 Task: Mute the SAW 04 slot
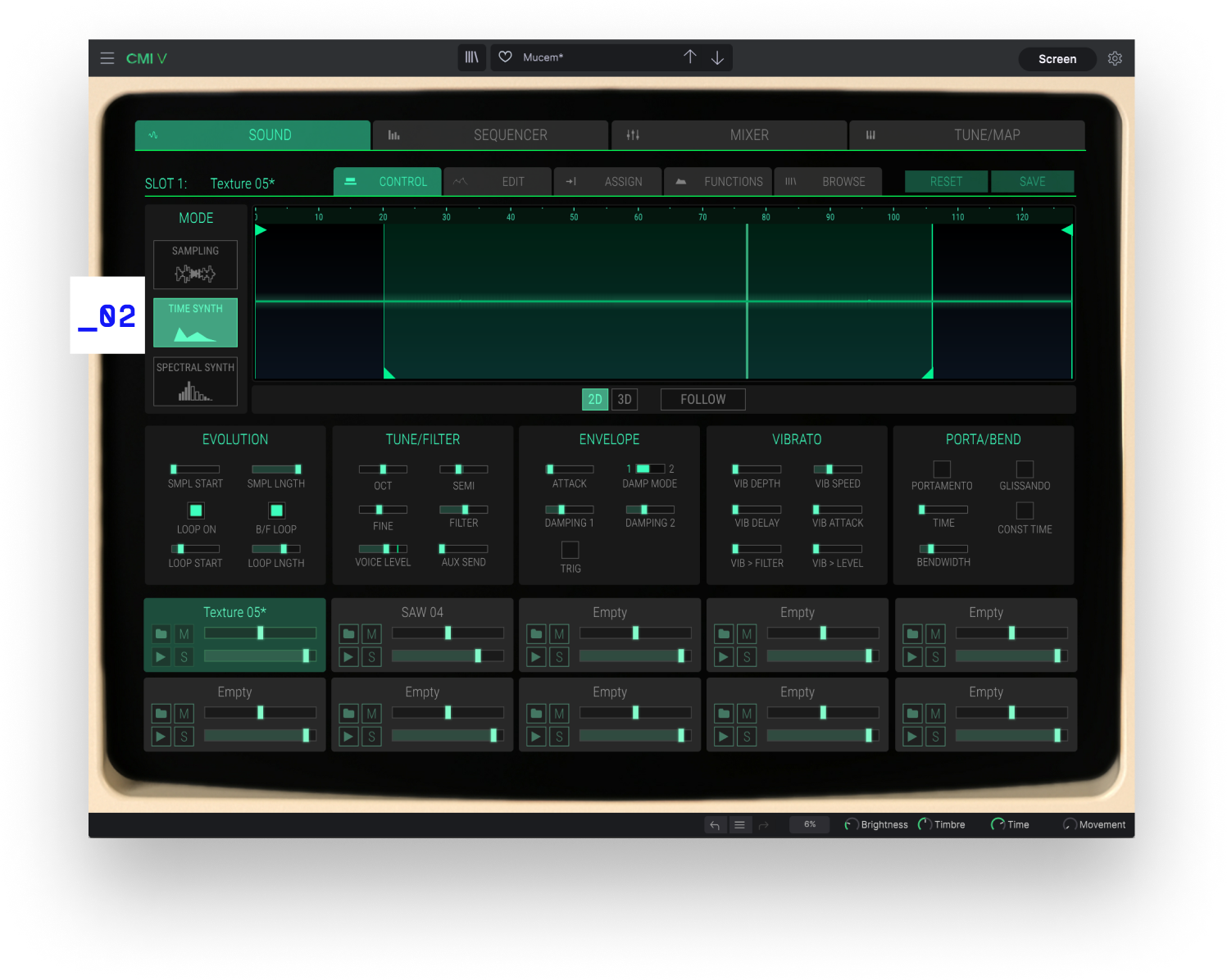[x=371, y=633]
